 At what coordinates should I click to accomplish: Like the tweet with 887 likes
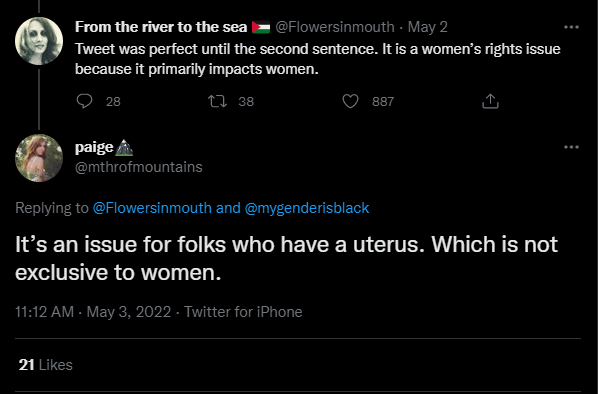pos(350,101)
